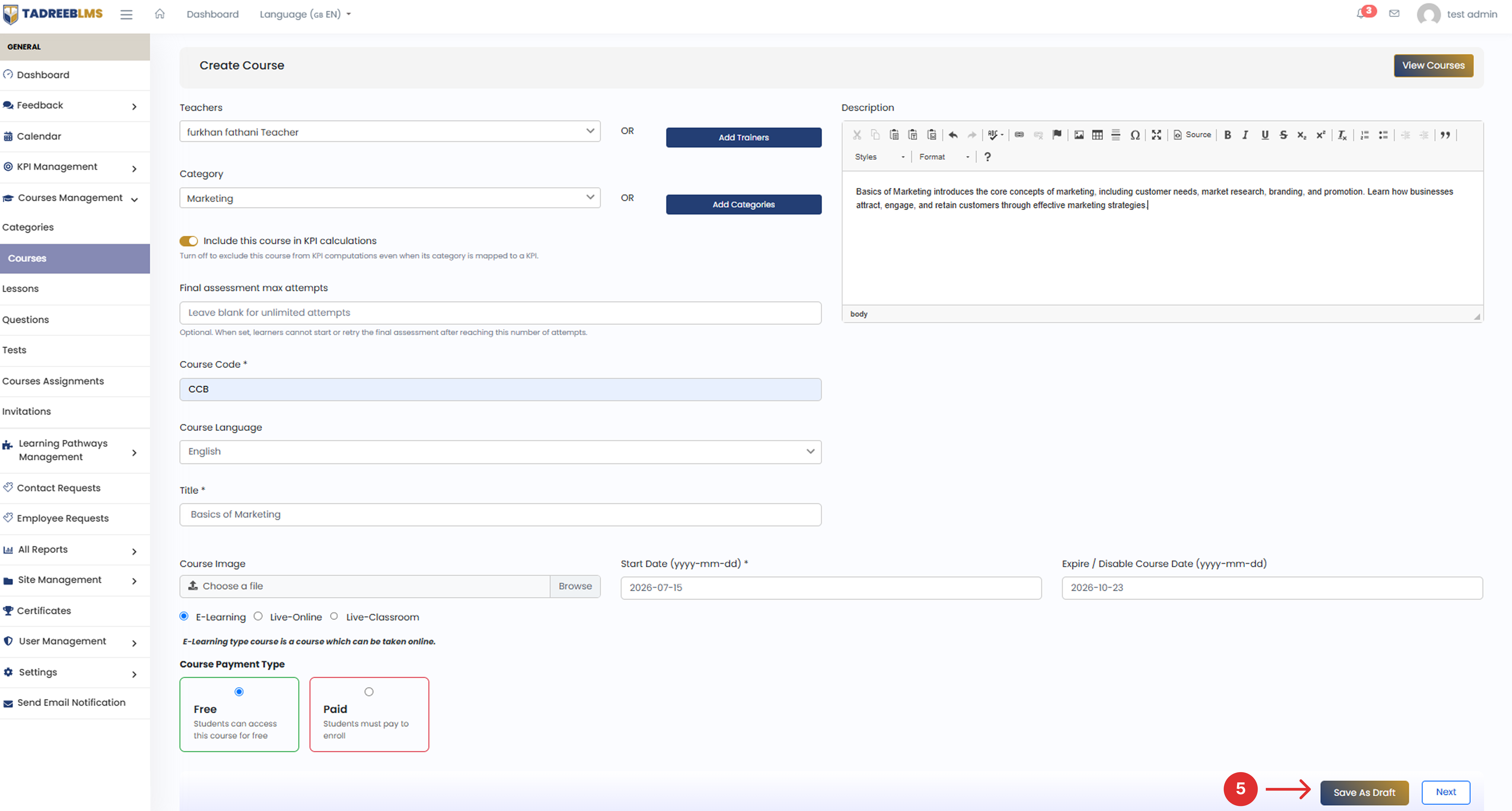This screenshot has width=1512, height=811.
Task: Select the E-Learning course type
Action: click(184, 616)
